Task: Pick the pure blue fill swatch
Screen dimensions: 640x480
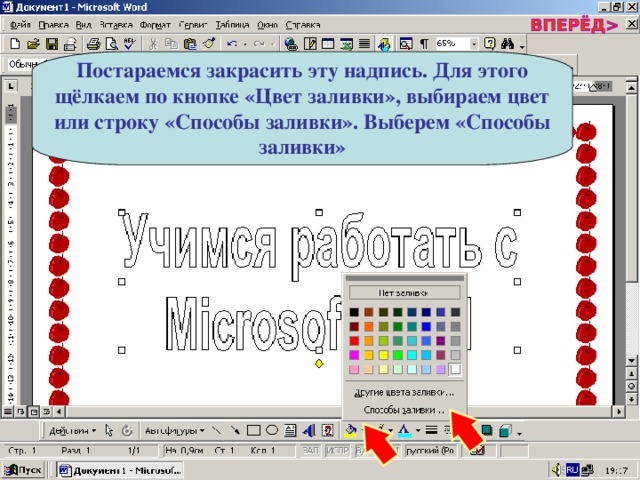Action: click(x=426, y=327)
